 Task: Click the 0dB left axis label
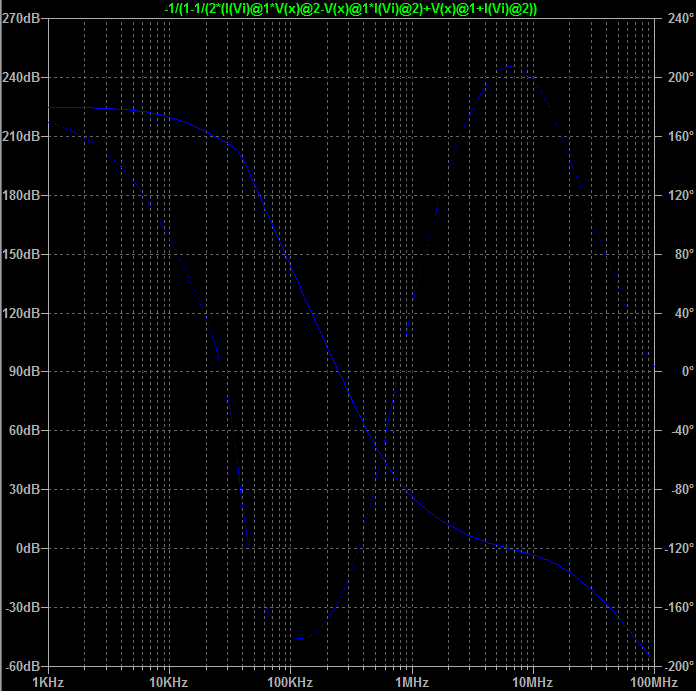point(28,548)
